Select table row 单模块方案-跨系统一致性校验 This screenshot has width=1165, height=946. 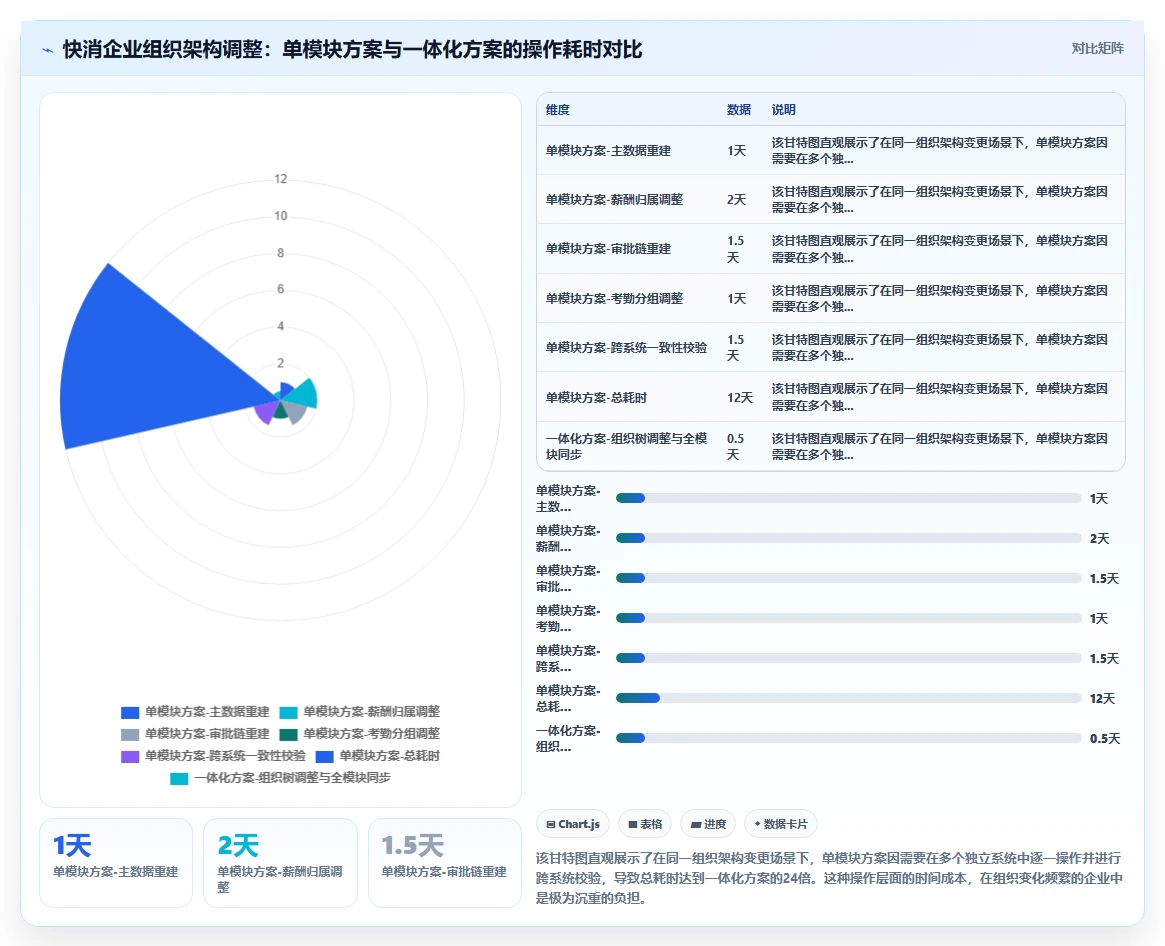(x=831, y=347)
